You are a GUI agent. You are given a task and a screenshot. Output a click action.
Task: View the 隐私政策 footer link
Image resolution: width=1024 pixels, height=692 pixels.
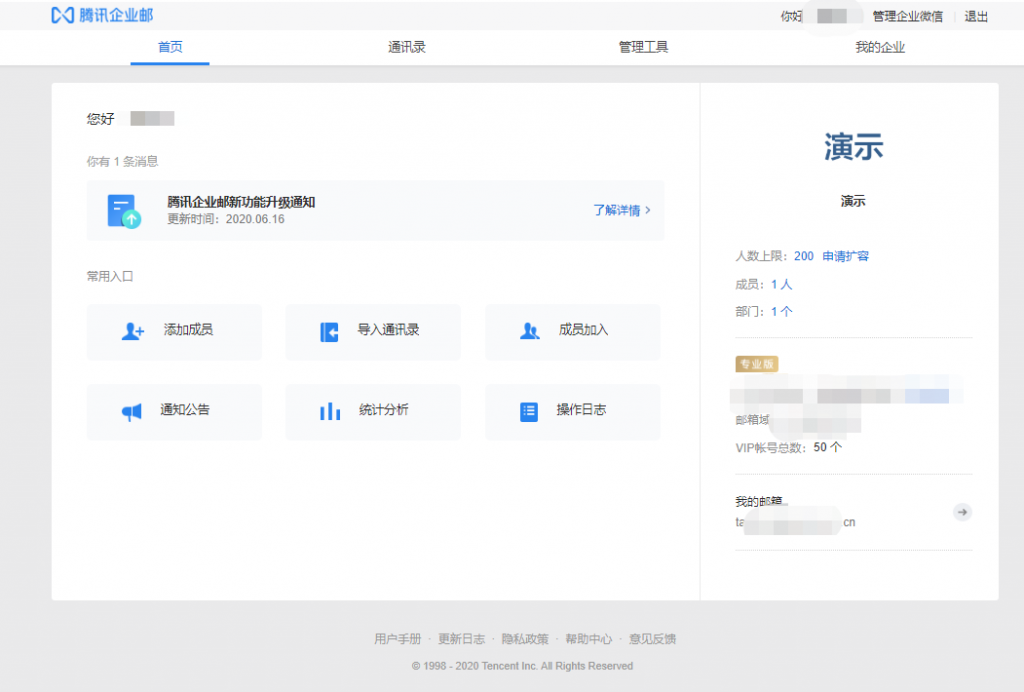coord(525,639)
